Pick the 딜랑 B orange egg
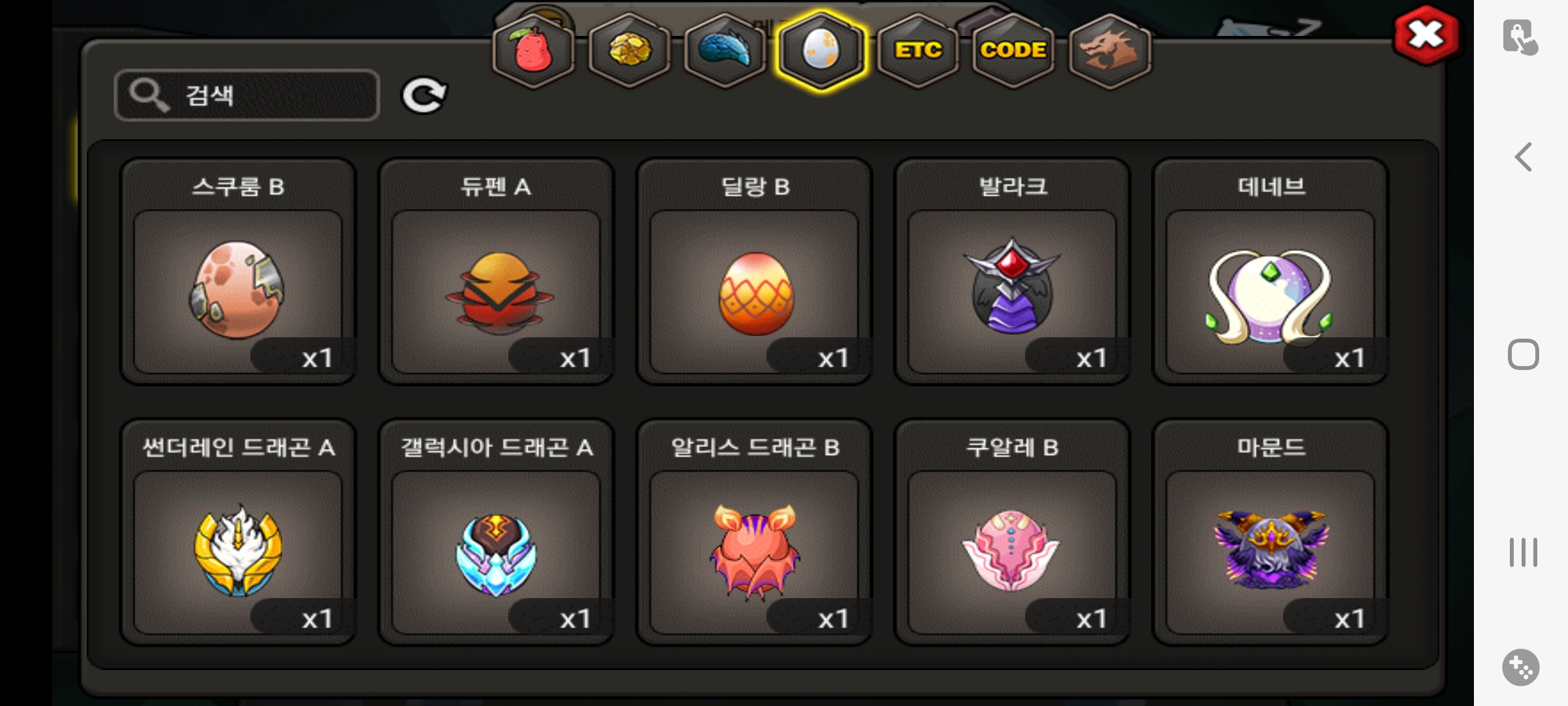The height and width of the screenshot is (706, 1568). [x=755, y=271]
